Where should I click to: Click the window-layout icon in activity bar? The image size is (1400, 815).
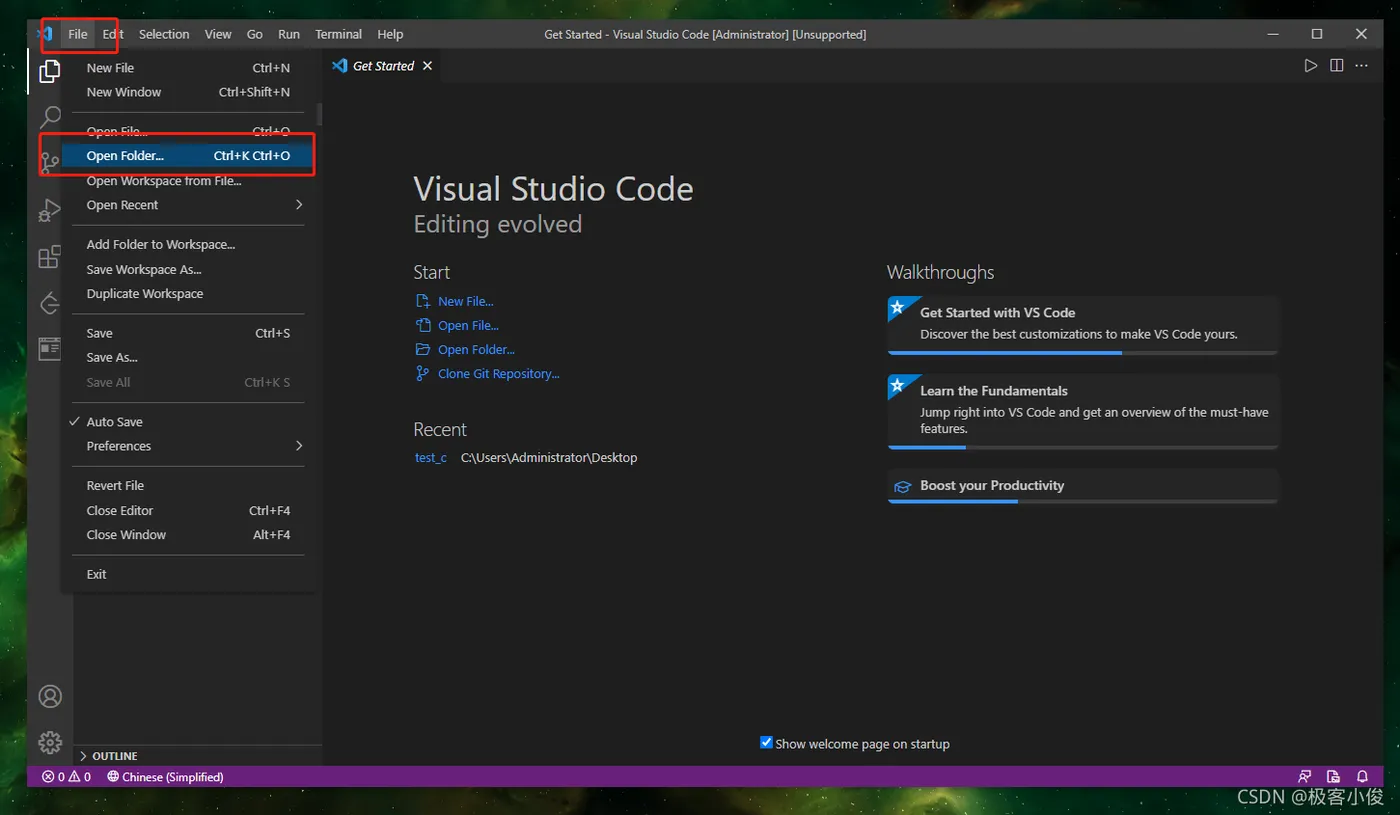49,348
